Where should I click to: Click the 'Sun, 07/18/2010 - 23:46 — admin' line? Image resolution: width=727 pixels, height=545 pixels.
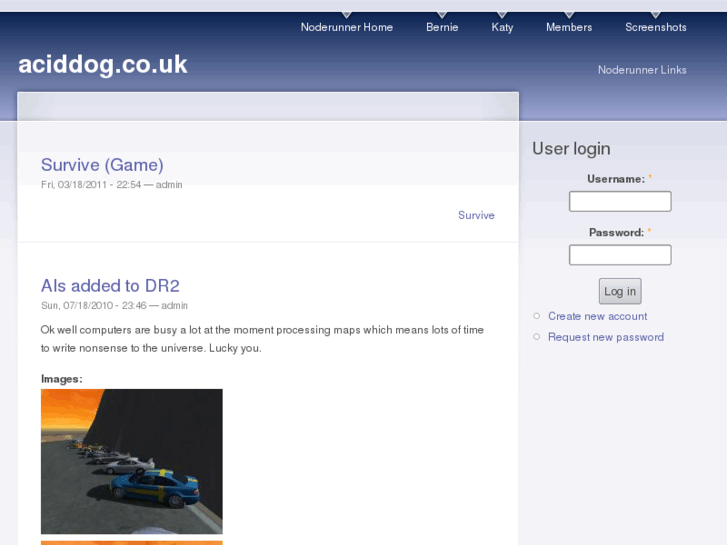coord(114,306)
